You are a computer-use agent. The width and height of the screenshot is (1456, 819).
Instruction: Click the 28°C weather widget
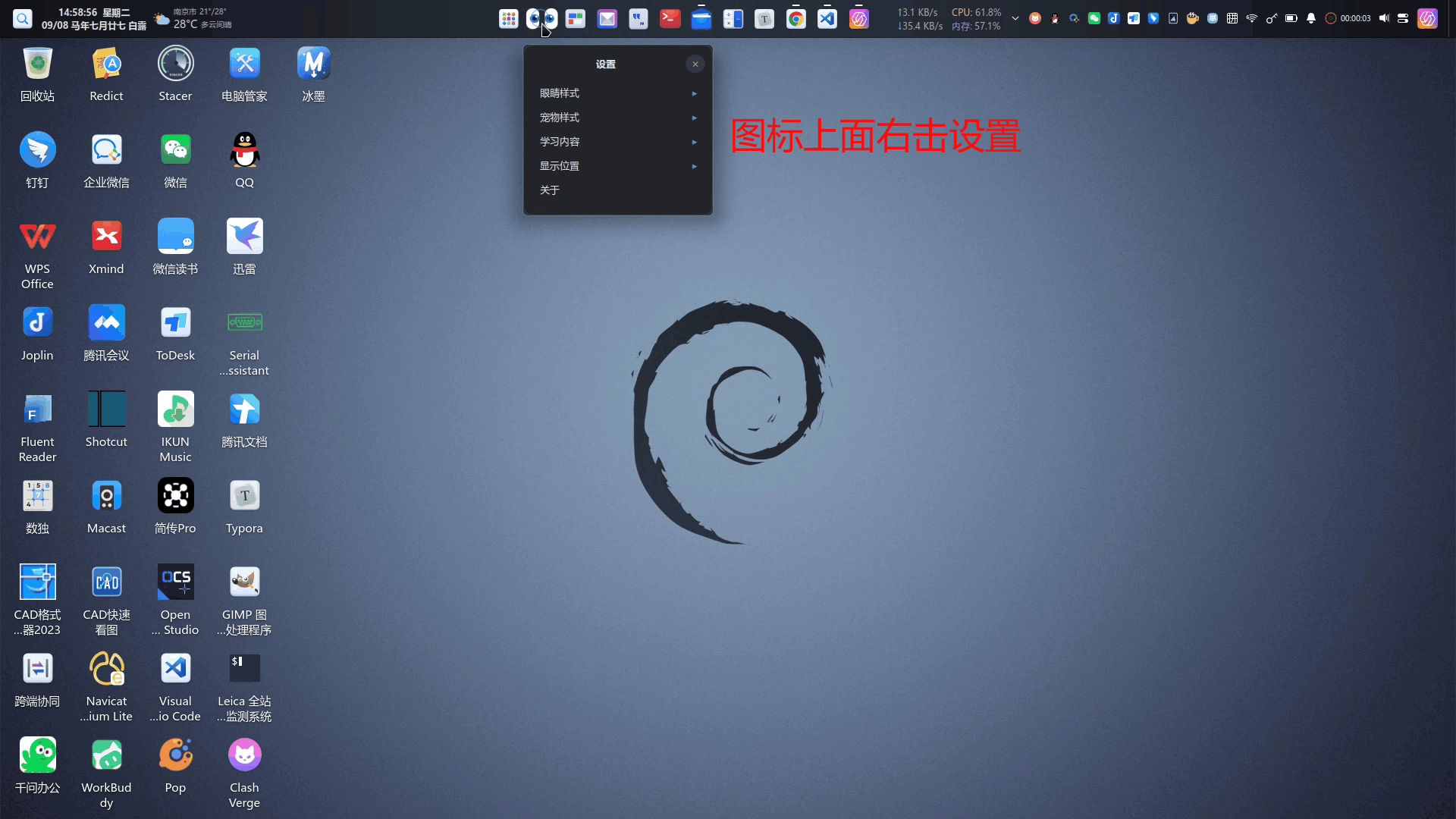click(193, 19)
